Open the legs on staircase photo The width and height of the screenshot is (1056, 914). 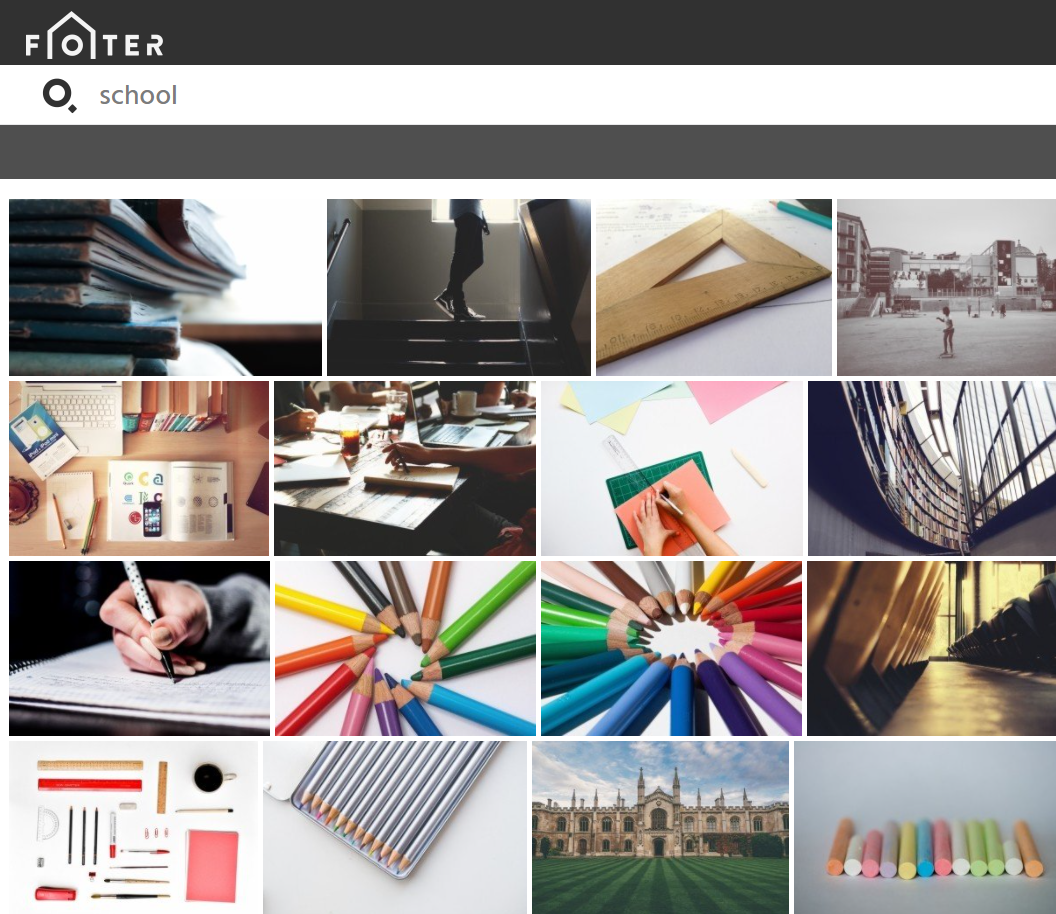pos(459,287)
